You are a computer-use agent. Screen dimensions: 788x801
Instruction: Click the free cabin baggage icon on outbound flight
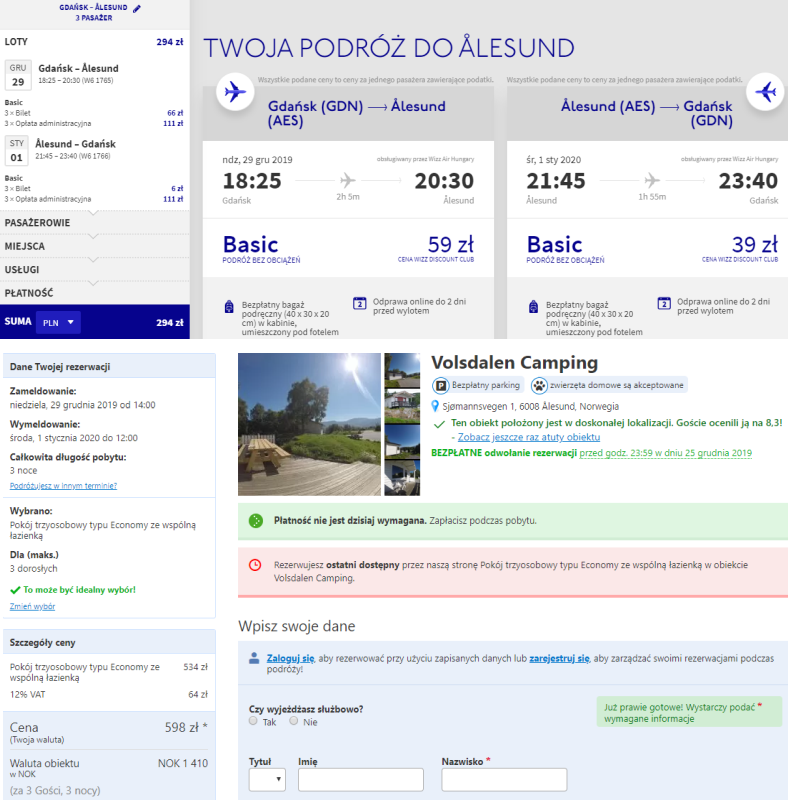tap(229, 305)
